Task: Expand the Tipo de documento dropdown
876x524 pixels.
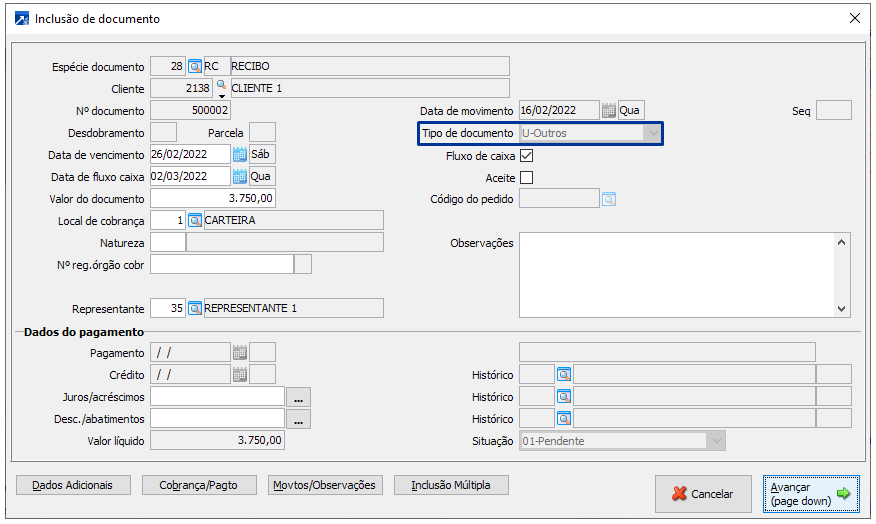Action: 652,134
